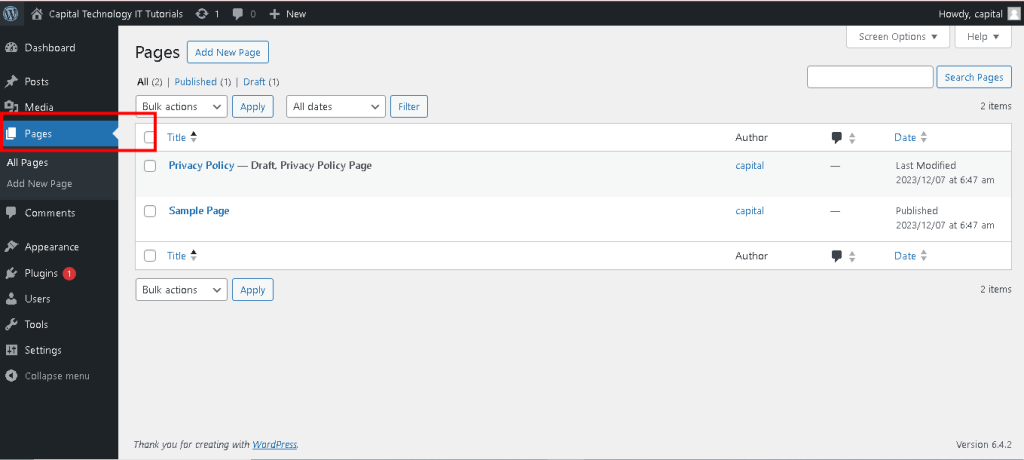Open the Settings menu in sidebar

pos(43,350)
